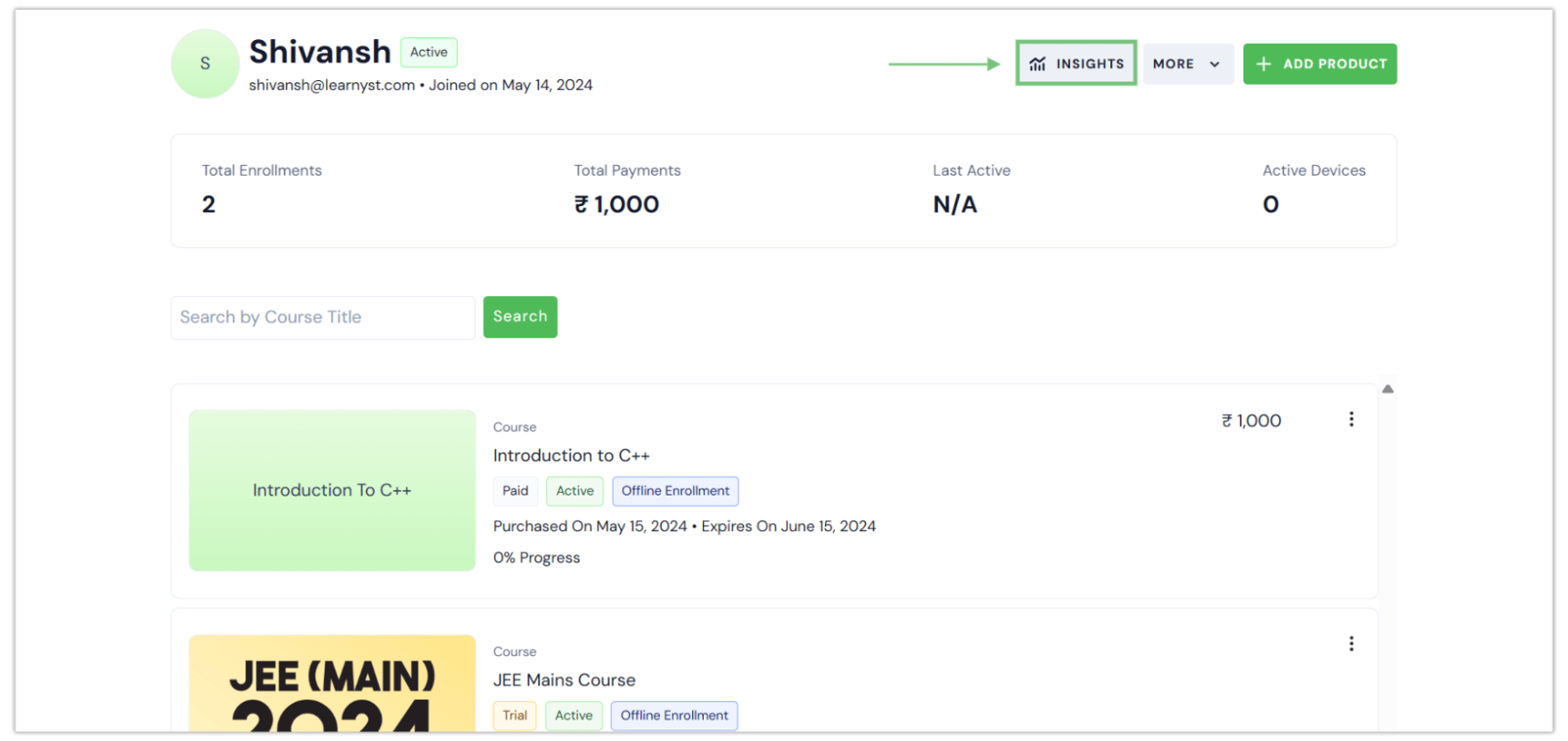Focus the Search by Course Title field
1568x741 pixels.
pyautogui.click(x=323, y=317)
